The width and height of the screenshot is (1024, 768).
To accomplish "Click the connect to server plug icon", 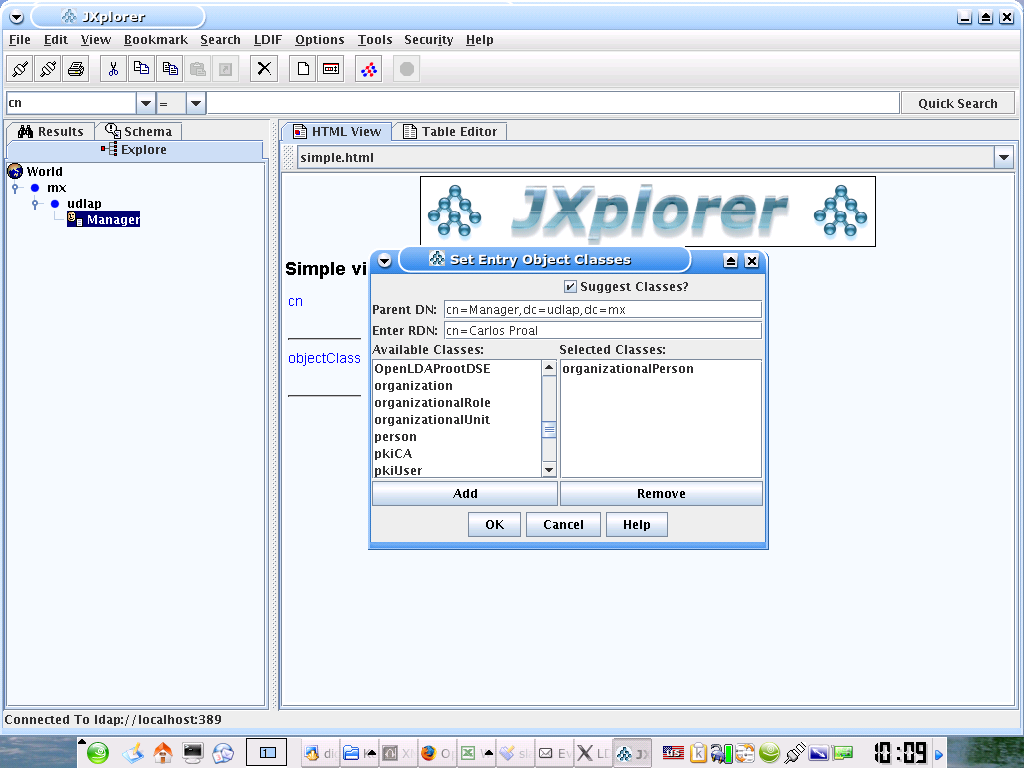I will (20, 69).
